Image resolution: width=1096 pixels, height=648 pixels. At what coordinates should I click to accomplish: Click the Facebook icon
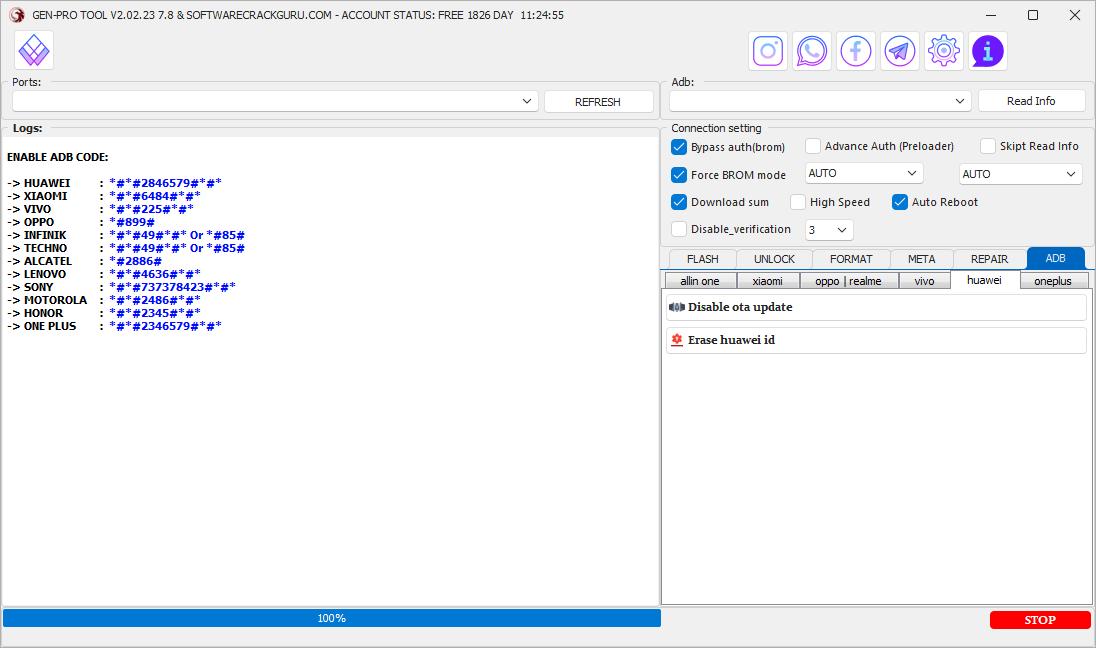tap(855, 50)
